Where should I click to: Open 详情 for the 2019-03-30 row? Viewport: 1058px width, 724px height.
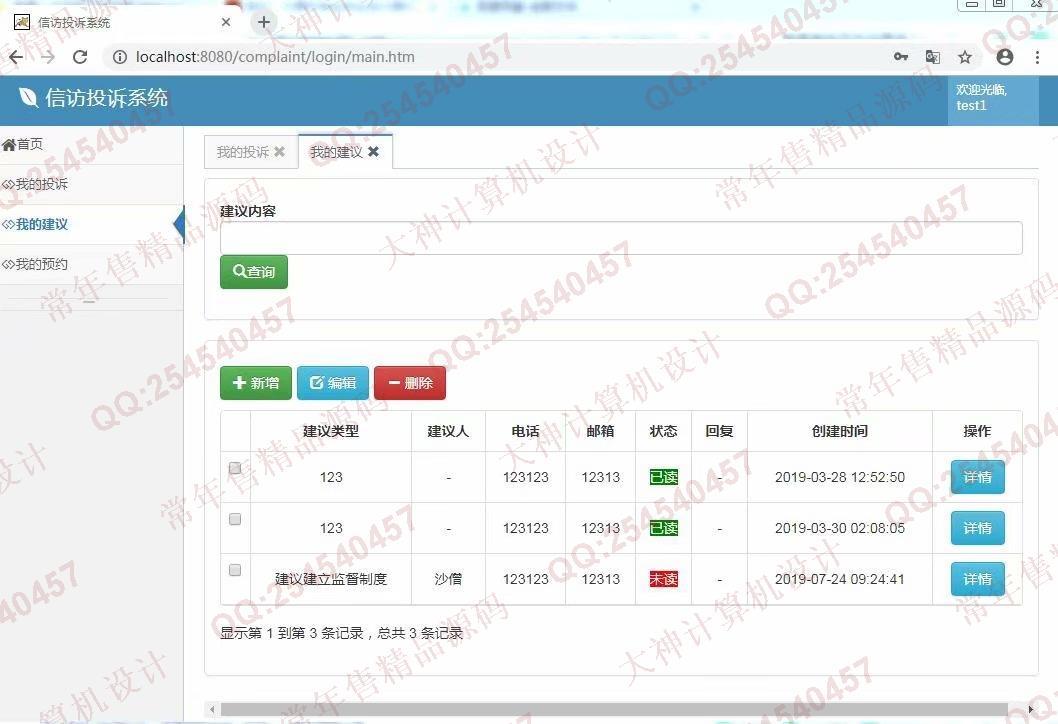pyautogui.click(x=978, y=528)
